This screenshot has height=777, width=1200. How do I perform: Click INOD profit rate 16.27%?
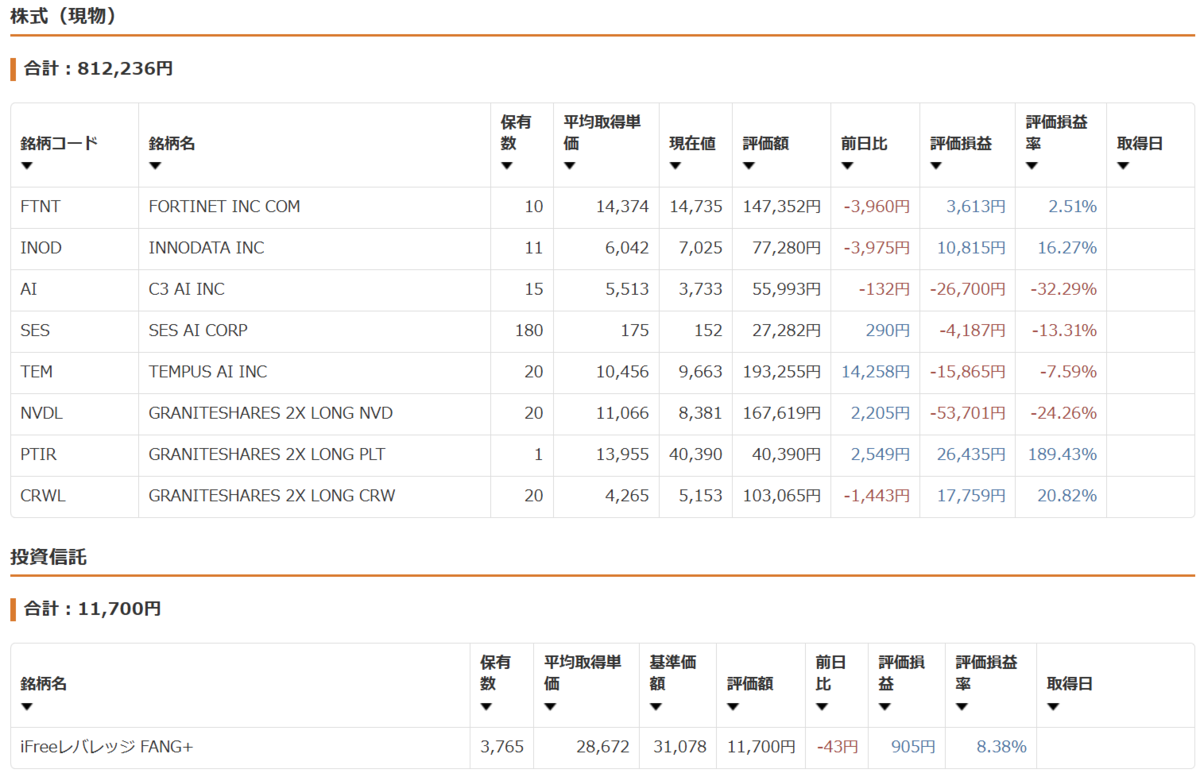coord(1066,247)
